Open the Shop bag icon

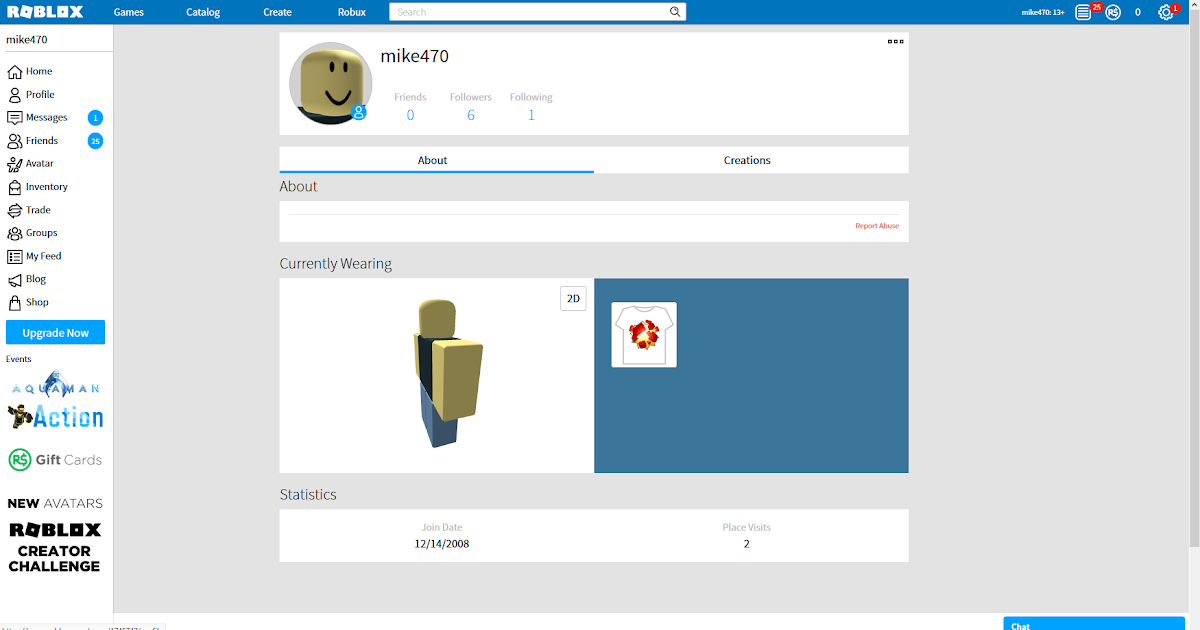coord(14,302)
